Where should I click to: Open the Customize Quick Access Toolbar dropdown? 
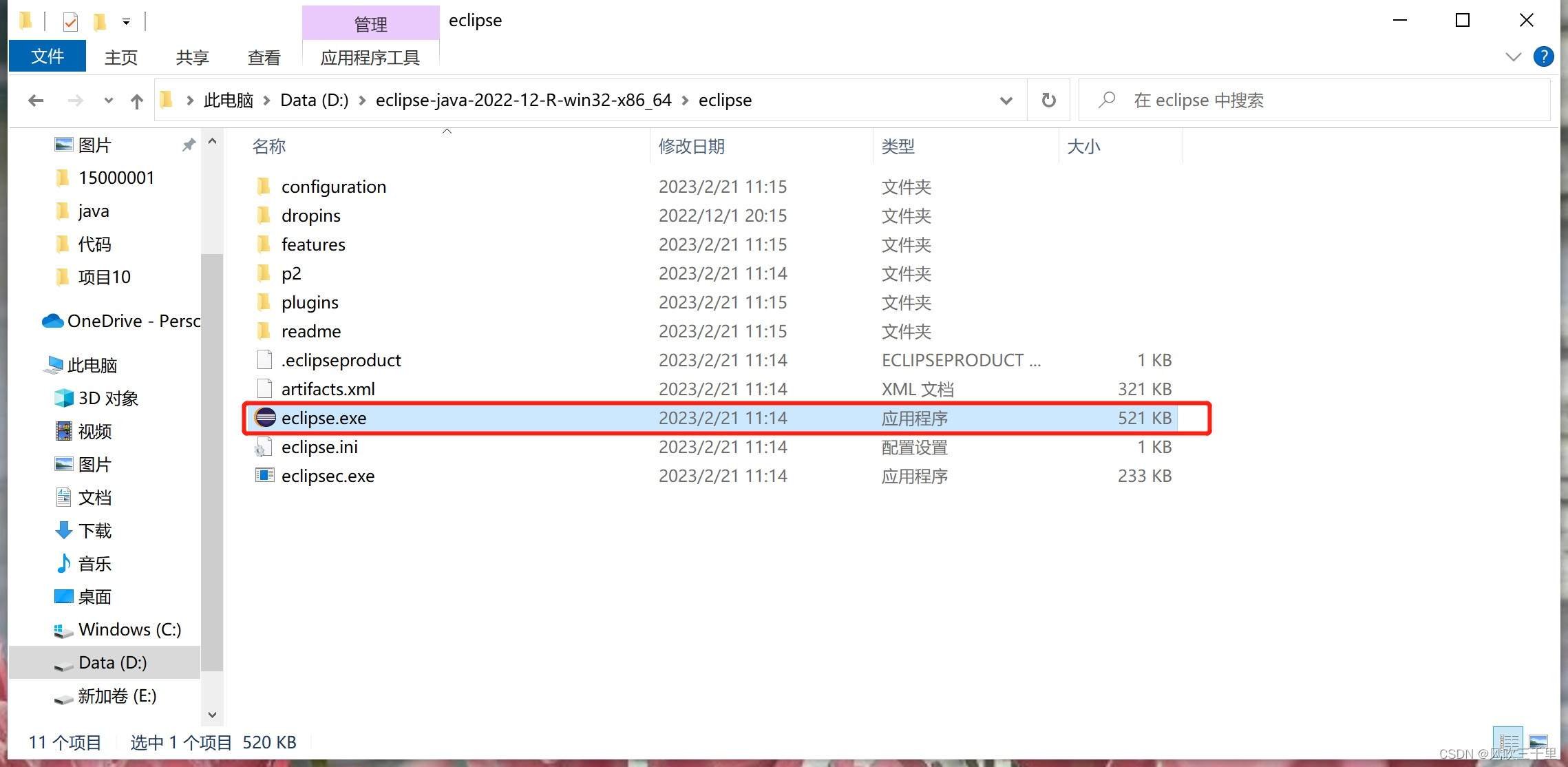click(126, 21)
